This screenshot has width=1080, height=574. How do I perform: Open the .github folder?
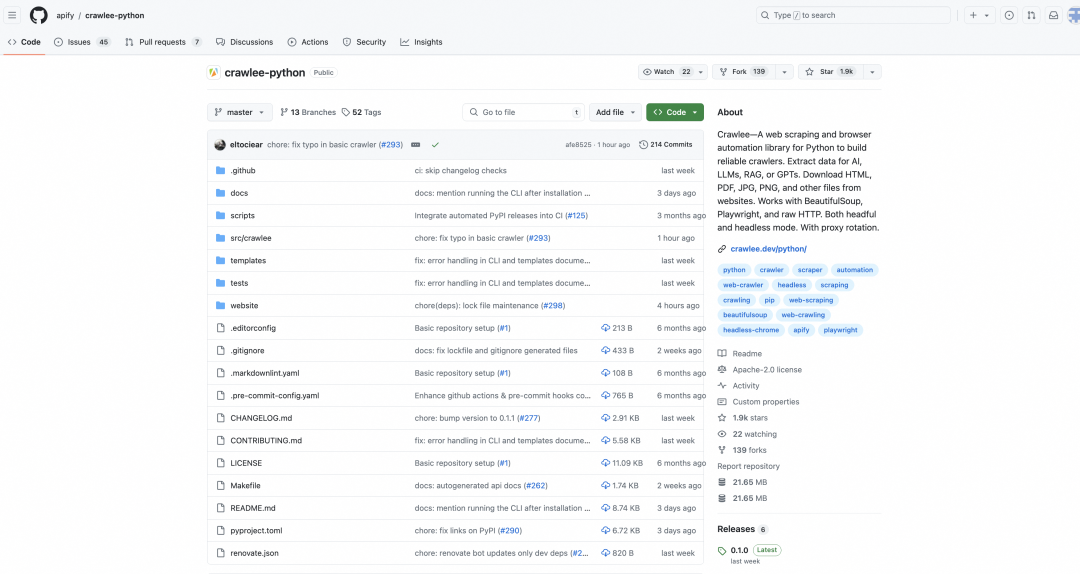pos(243,170)
